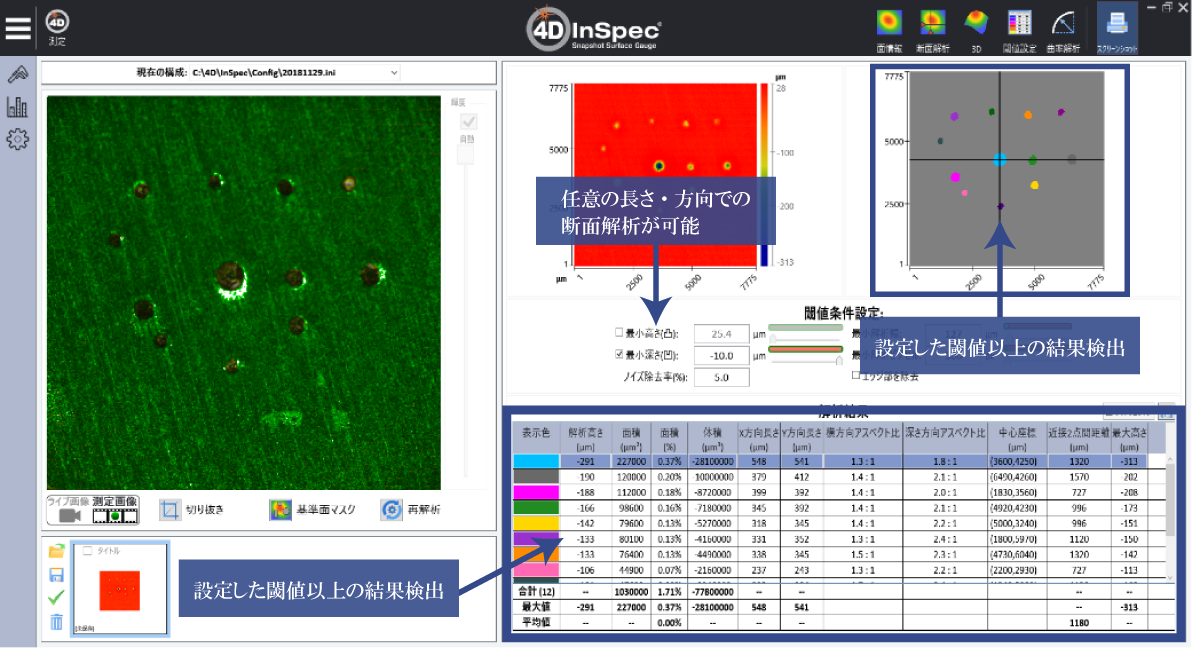Open 閾値設定 threshold settings

[x=1019, y=28]
